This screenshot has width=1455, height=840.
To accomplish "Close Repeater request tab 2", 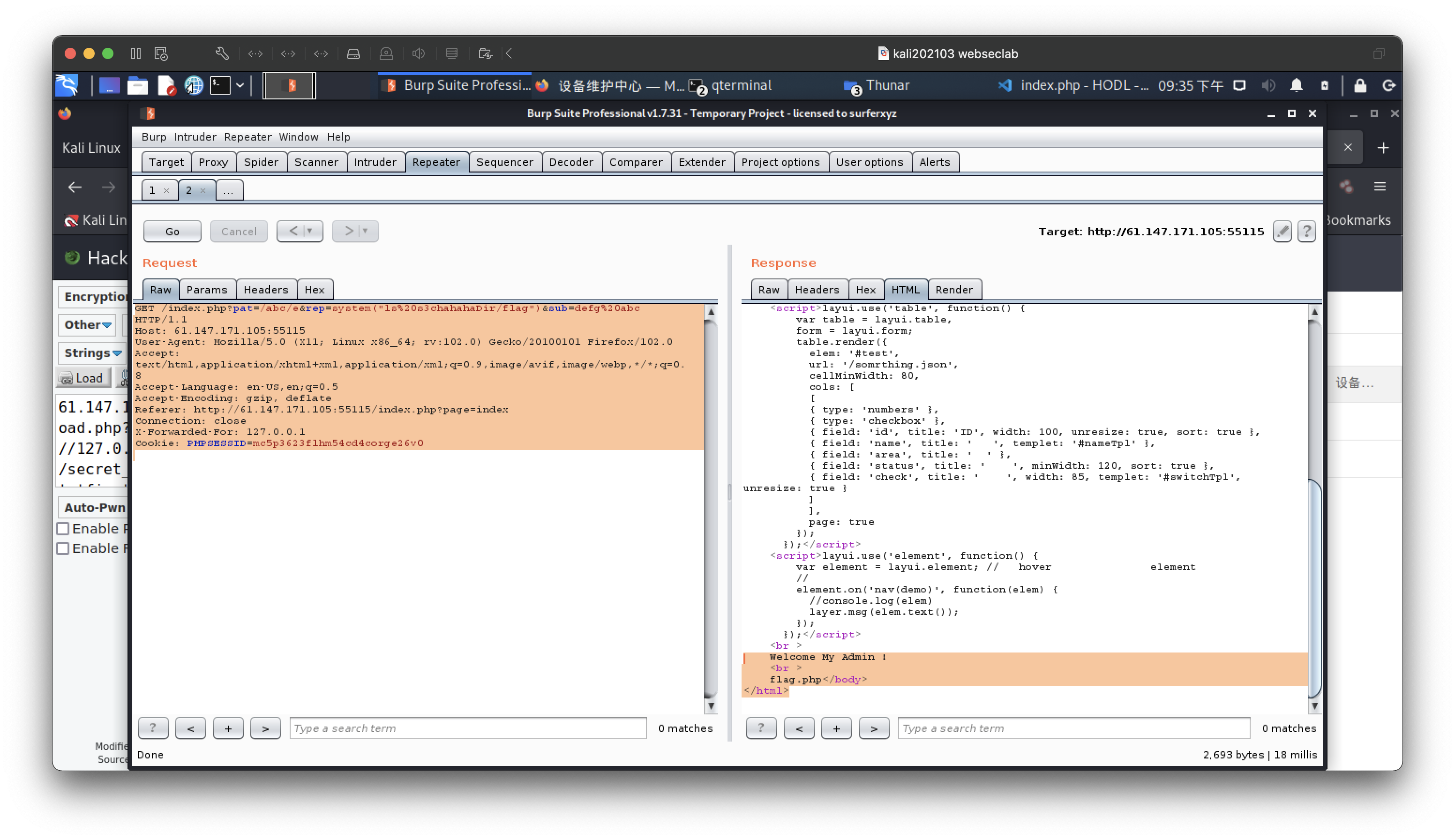I will 203,191.
